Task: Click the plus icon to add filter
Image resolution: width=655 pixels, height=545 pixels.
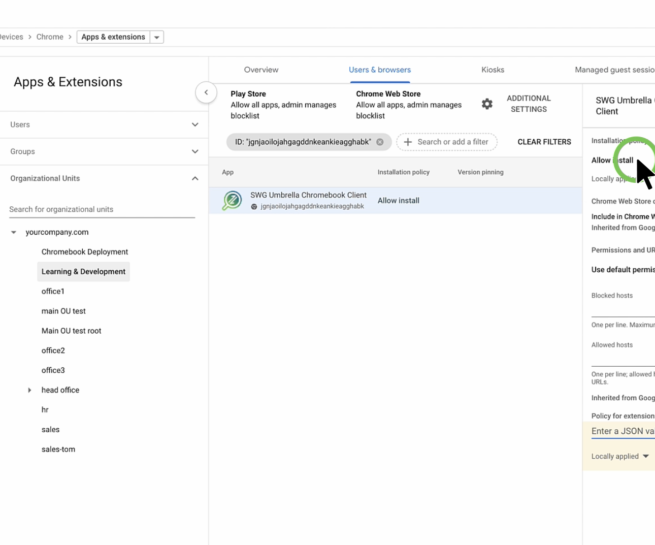Action: [408, 142]
